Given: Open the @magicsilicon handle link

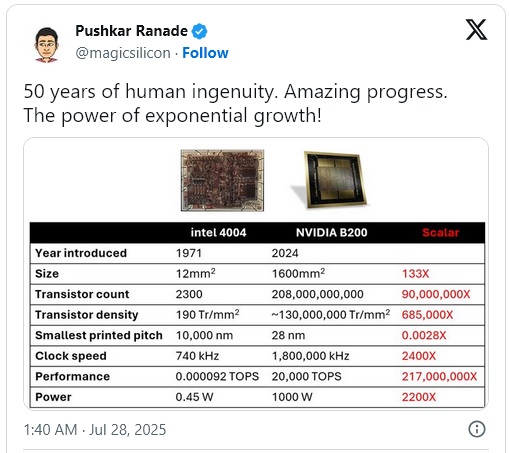Looking at the screenshot, I should click(x=123, y=53).
